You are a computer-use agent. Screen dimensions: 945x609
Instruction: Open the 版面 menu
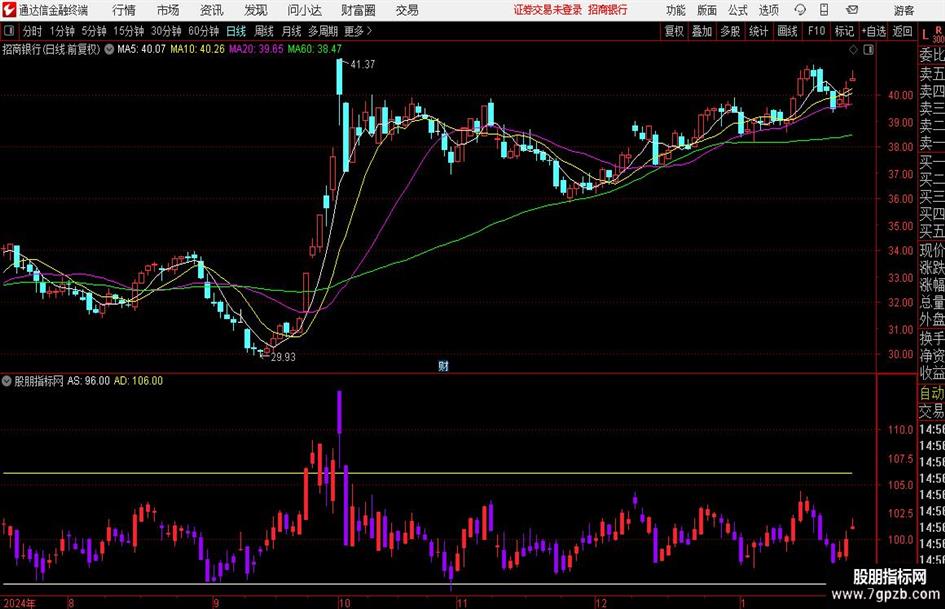coord(707,10)
